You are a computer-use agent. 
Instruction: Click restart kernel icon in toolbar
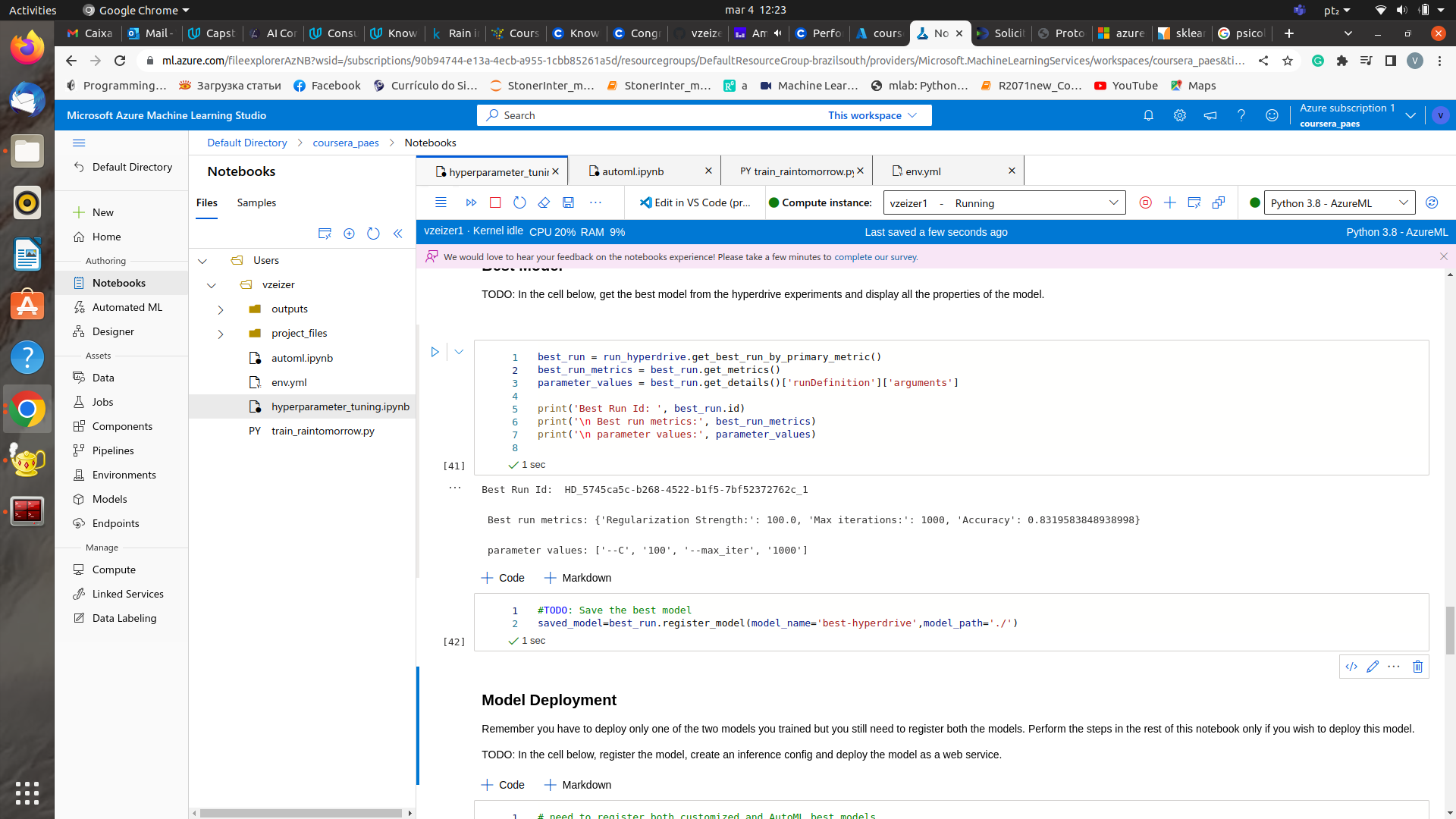[519, 202]
